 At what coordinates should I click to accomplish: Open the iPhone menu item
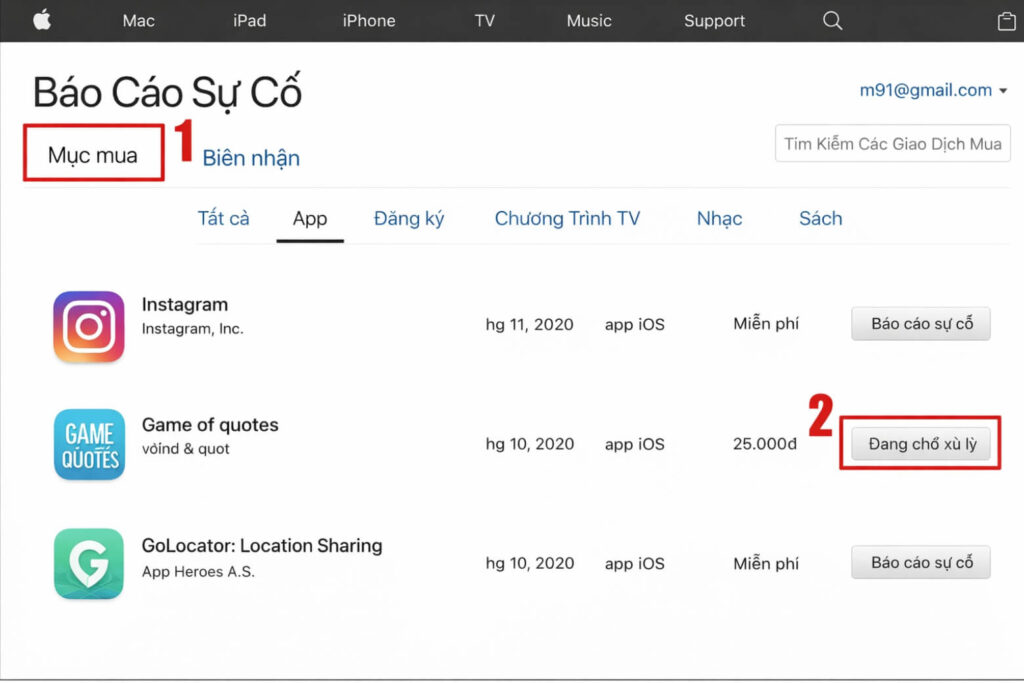(x=368, y=21)
